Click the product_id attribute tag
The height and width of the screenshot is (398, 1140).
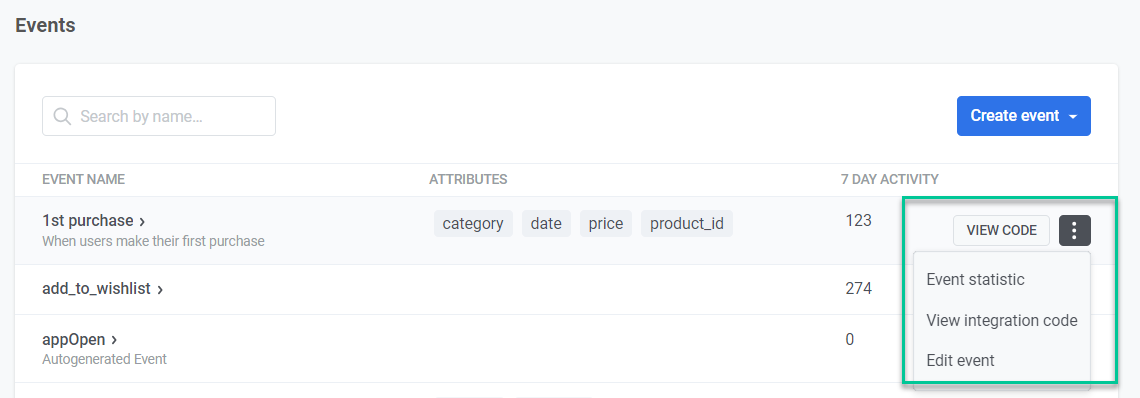(686, 223)
